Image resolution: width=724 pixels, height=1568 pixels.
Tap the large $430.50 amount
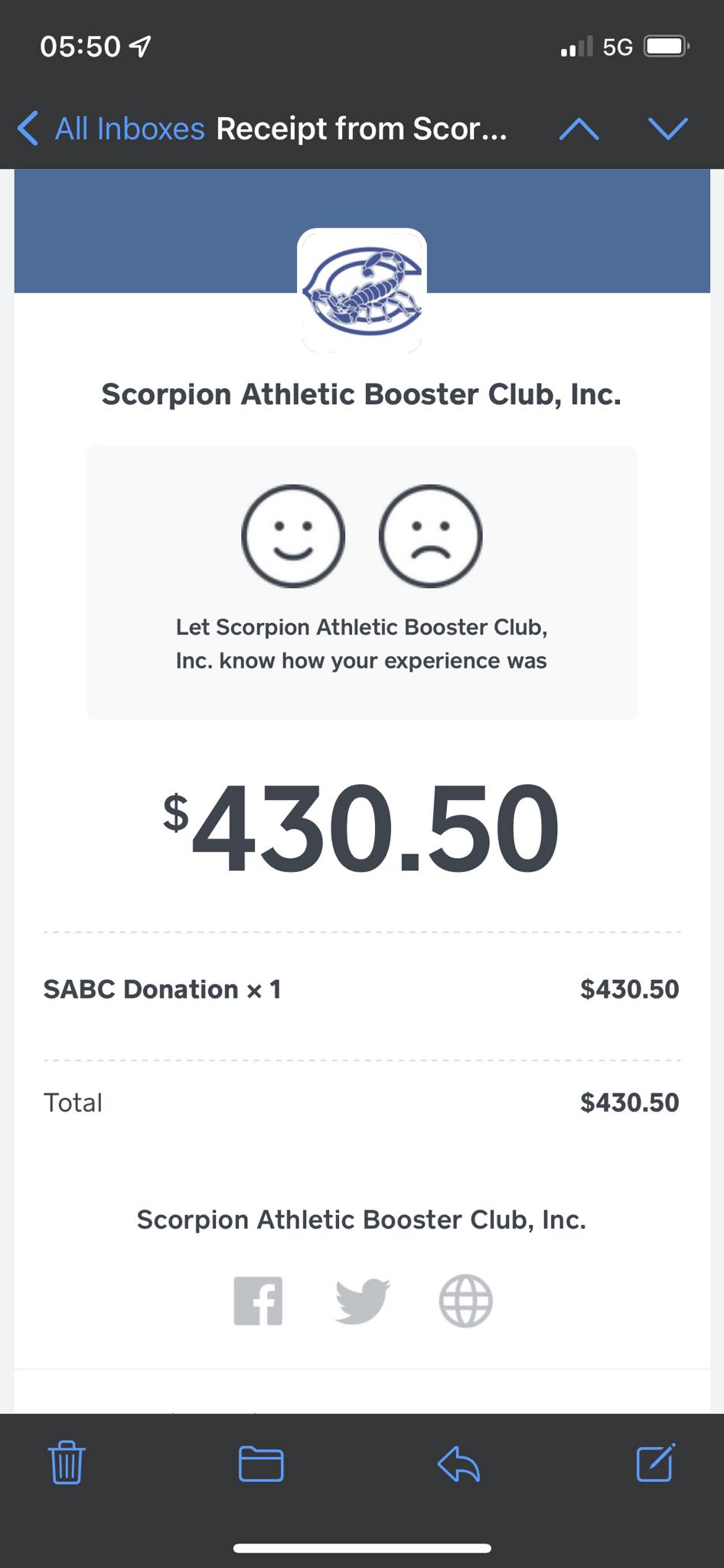361,828
